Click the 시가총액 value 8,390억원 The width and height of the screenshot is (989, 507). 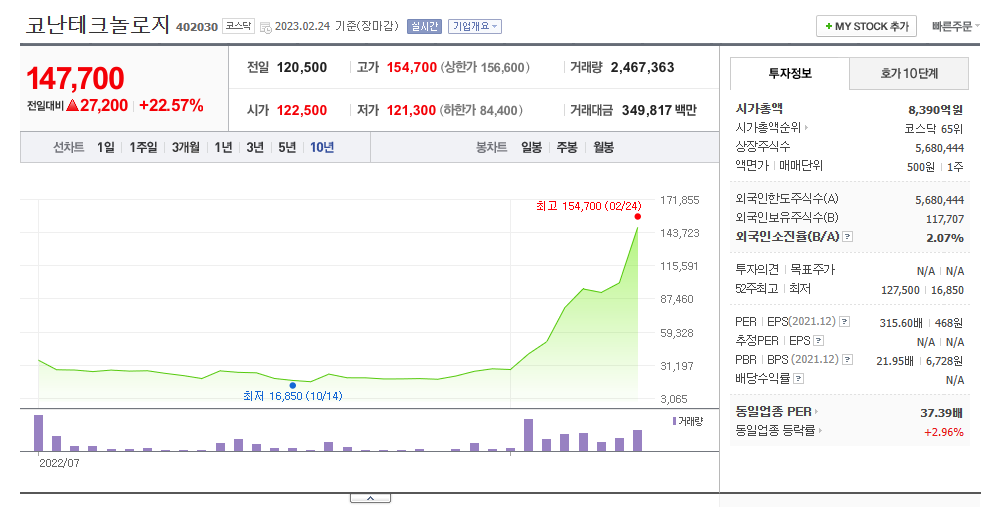pos(935,110)
